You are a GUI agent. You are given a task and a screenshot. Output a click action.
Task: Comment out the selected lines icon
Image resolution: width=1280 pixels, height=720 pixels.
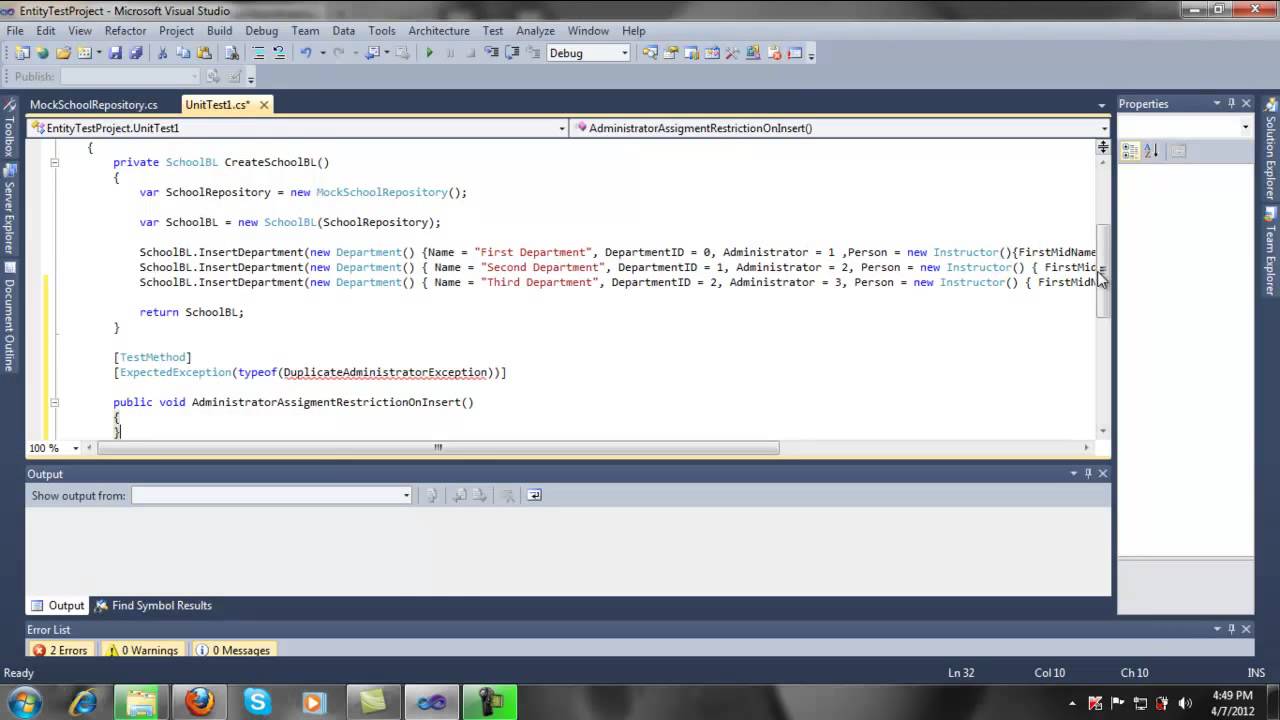click(258, 53)
